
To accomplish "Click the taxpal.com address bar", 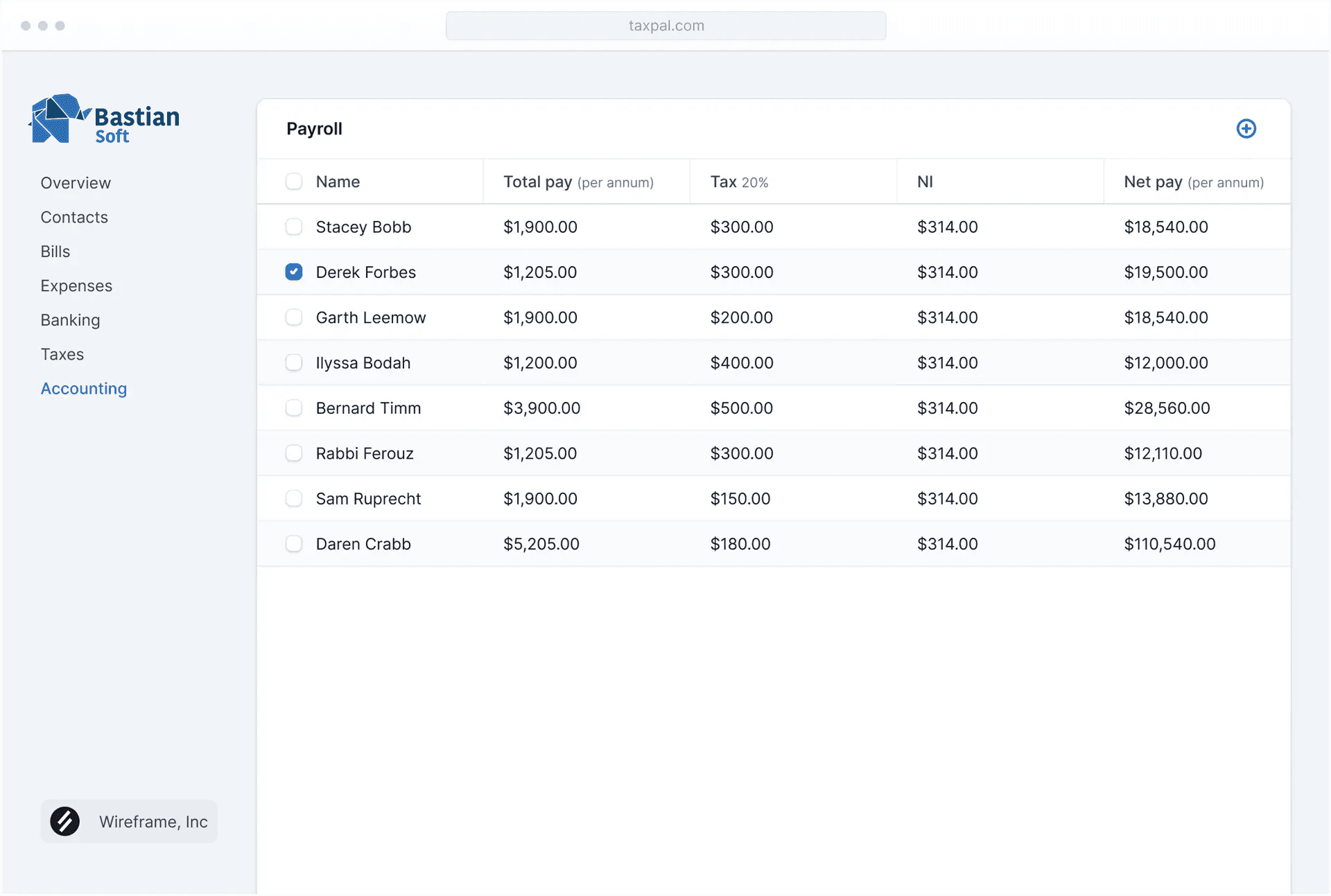I will tap(665, 26).
